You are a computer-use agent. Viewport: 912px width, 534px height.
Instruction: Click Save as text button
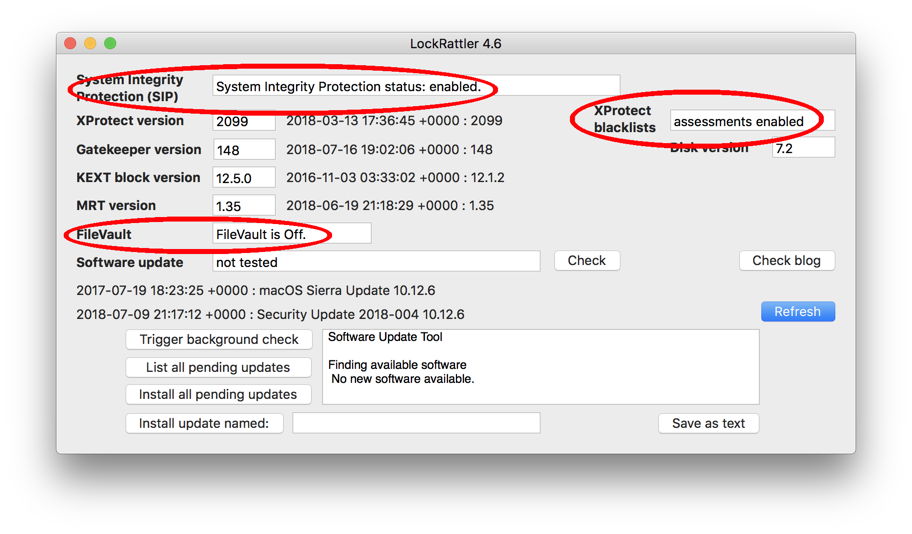(708, 423)
